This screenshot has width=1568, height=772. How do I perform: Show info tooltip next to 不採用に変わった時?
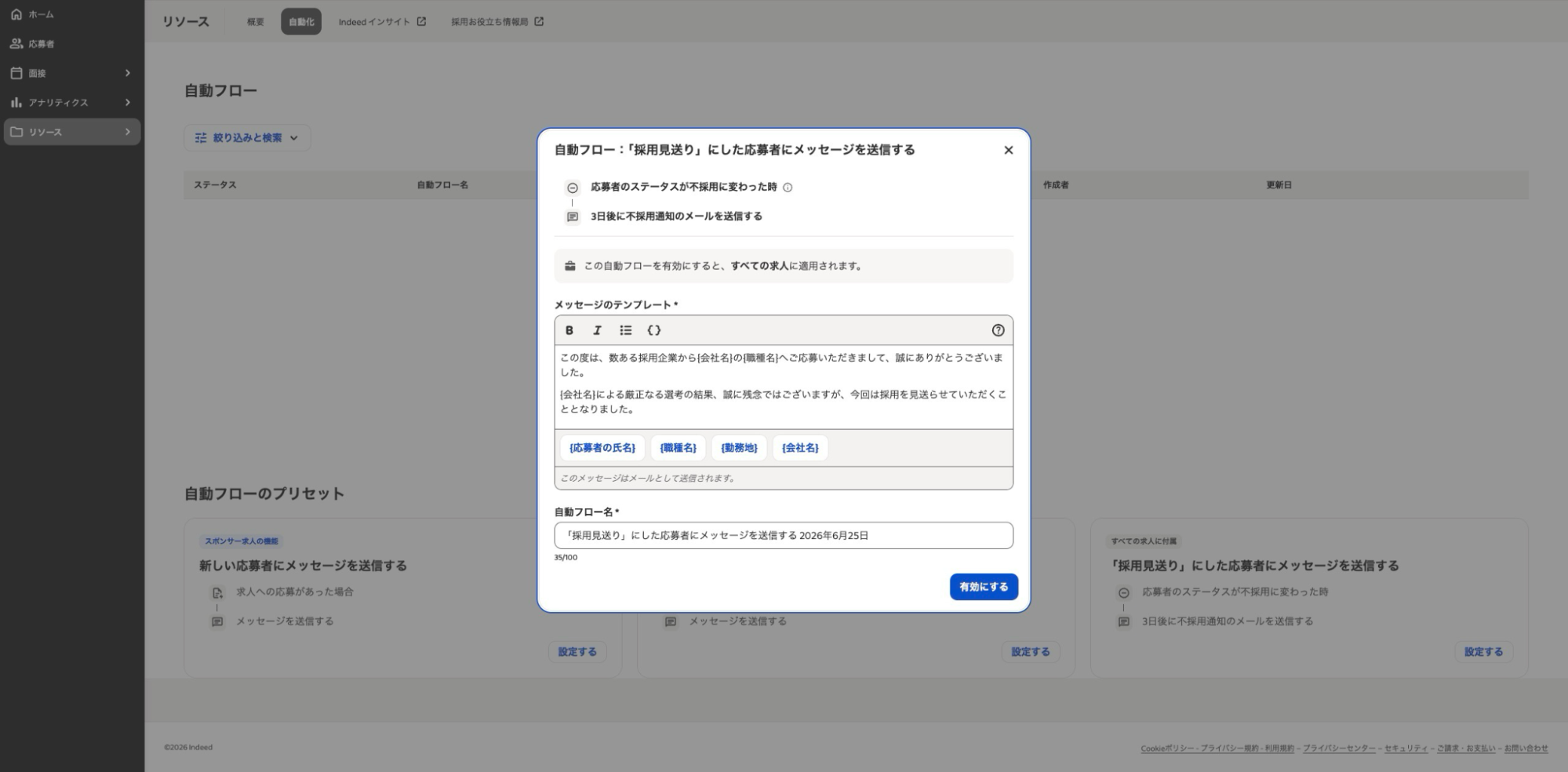click(x=788, y=188)
